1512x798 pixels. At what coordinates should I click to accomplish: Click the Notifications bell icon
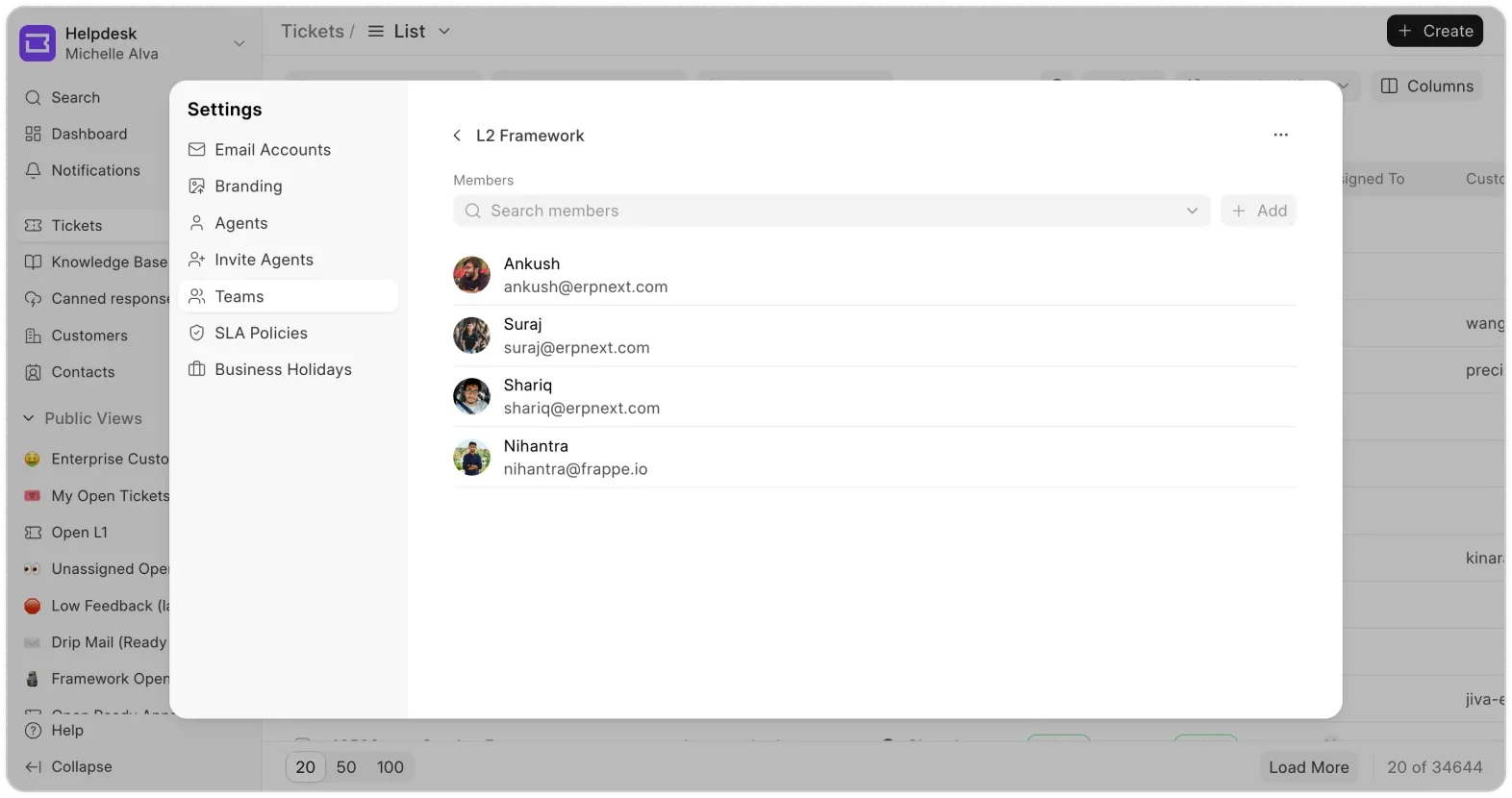34,170
